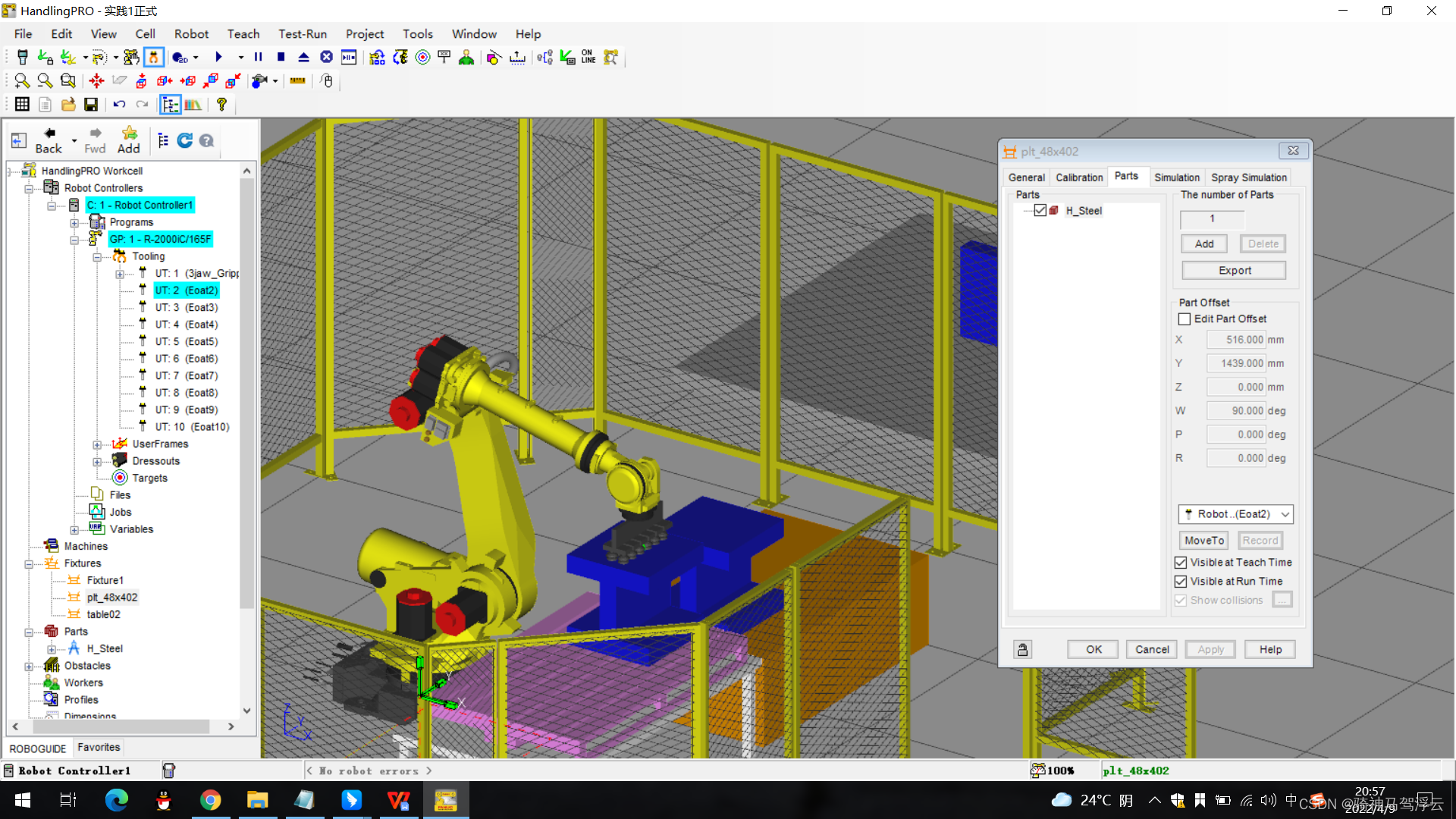Expand the Dressouts node
Screen dimensions: 1456x819
97,462
